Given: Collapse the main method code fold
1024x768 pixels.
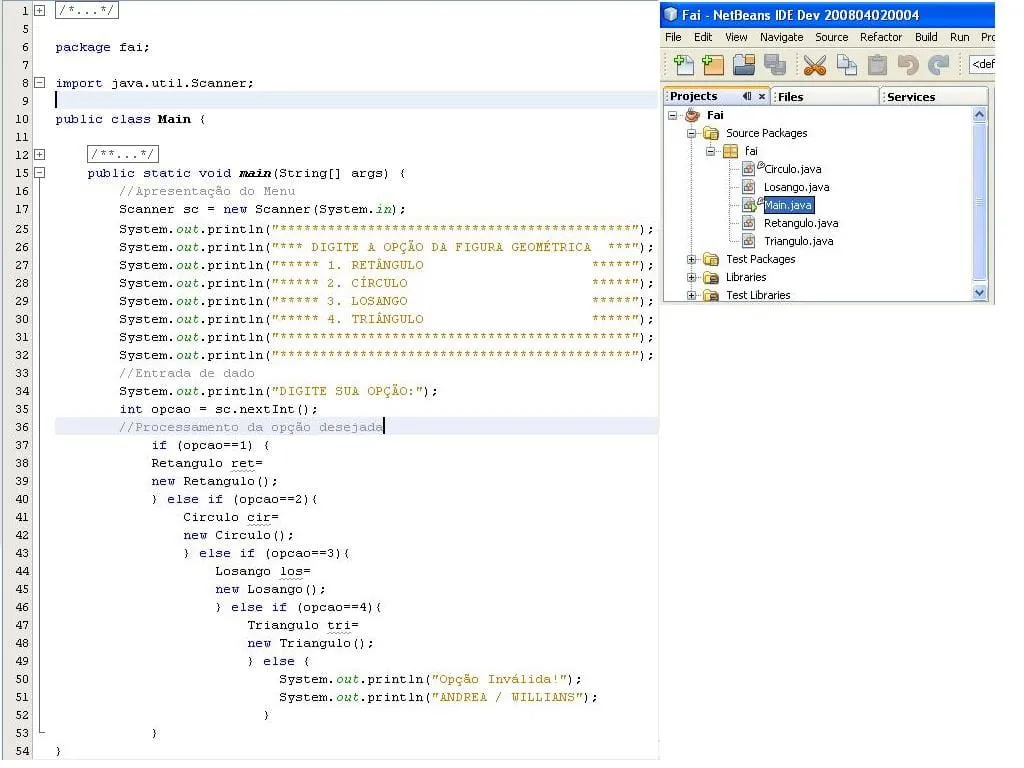Looking at the screenshot, I should tap(40, 173).
